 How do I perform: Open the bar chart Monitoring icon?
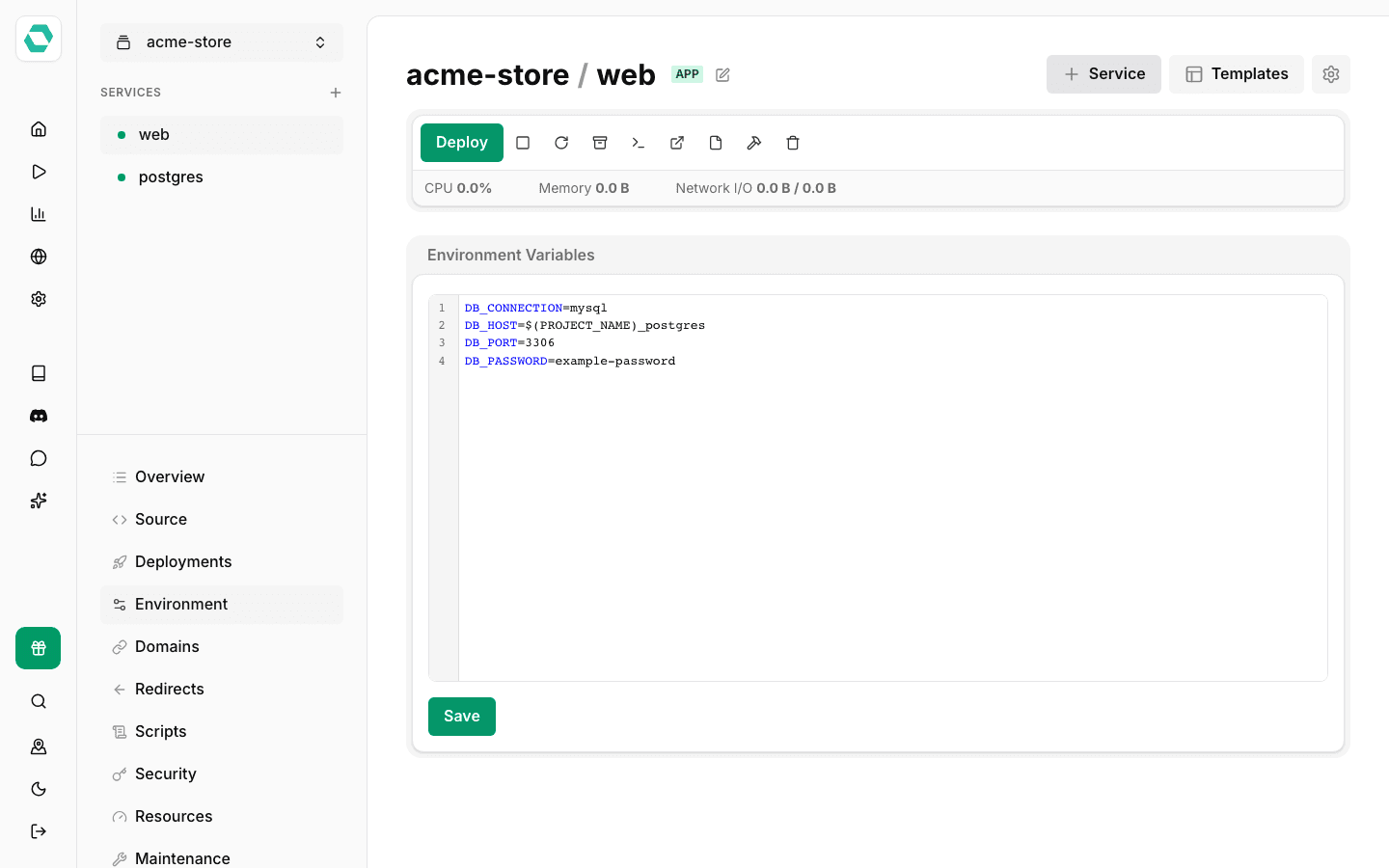coord(39,214)
